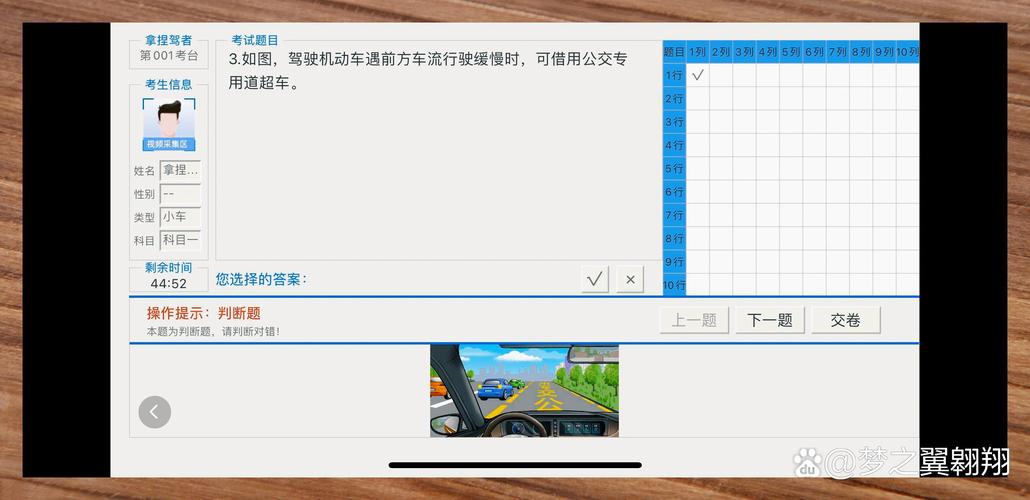The height and width of the screenshot is (500, 1030).
Task: Click the 10行 row header
Action: (674, 285)
